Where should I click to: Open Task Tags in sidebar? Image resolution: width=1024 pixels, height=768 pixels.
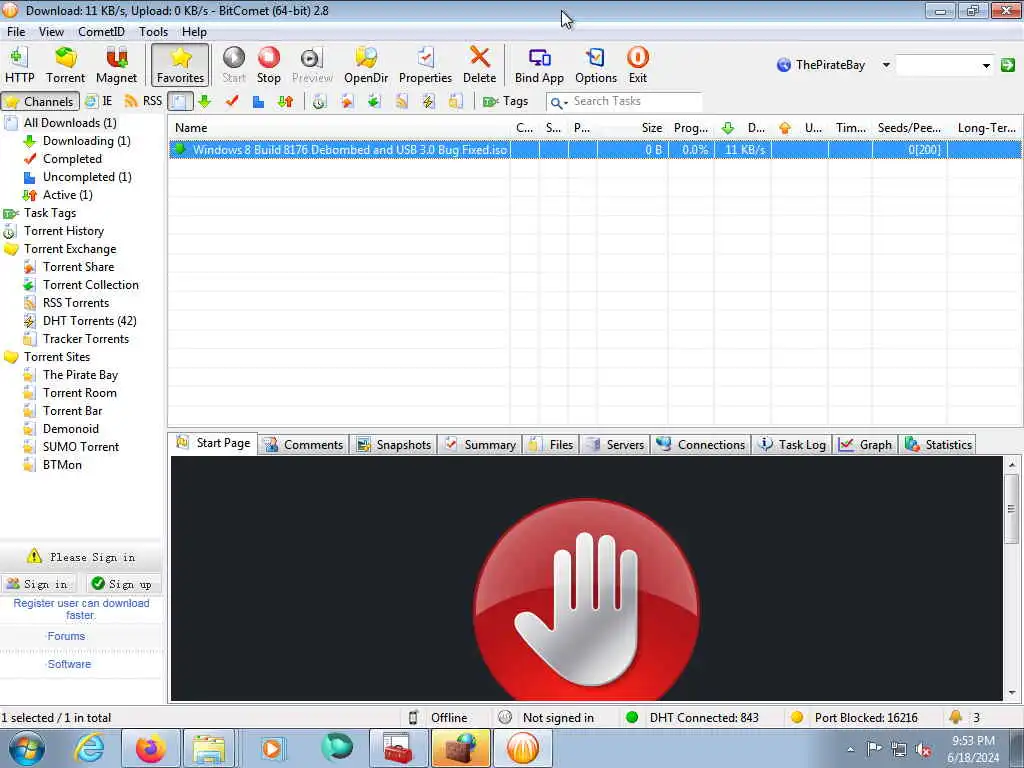click(50, 213)
